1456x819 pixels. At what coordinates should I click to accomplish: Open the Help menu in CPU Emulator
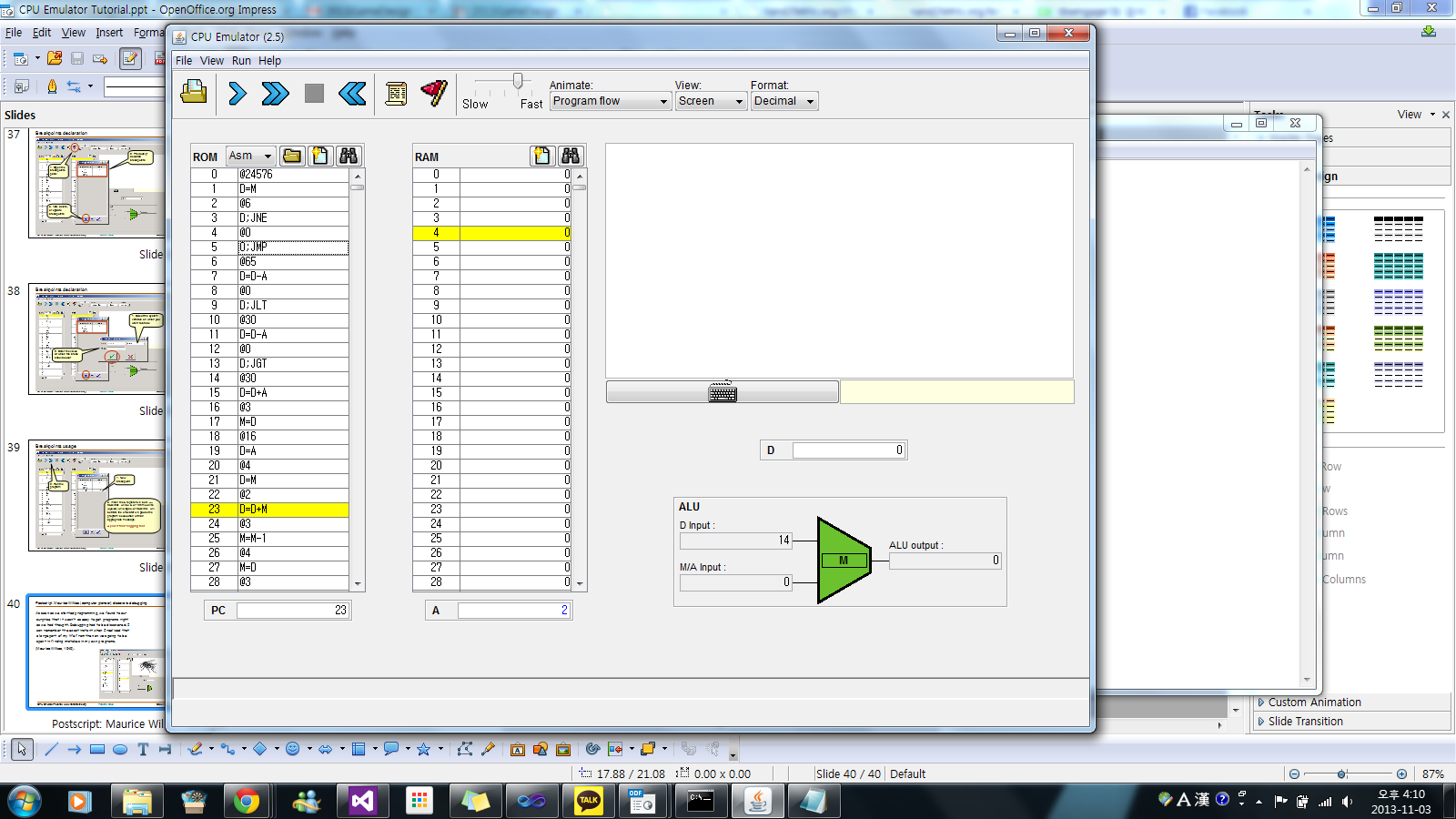(269, 61)
